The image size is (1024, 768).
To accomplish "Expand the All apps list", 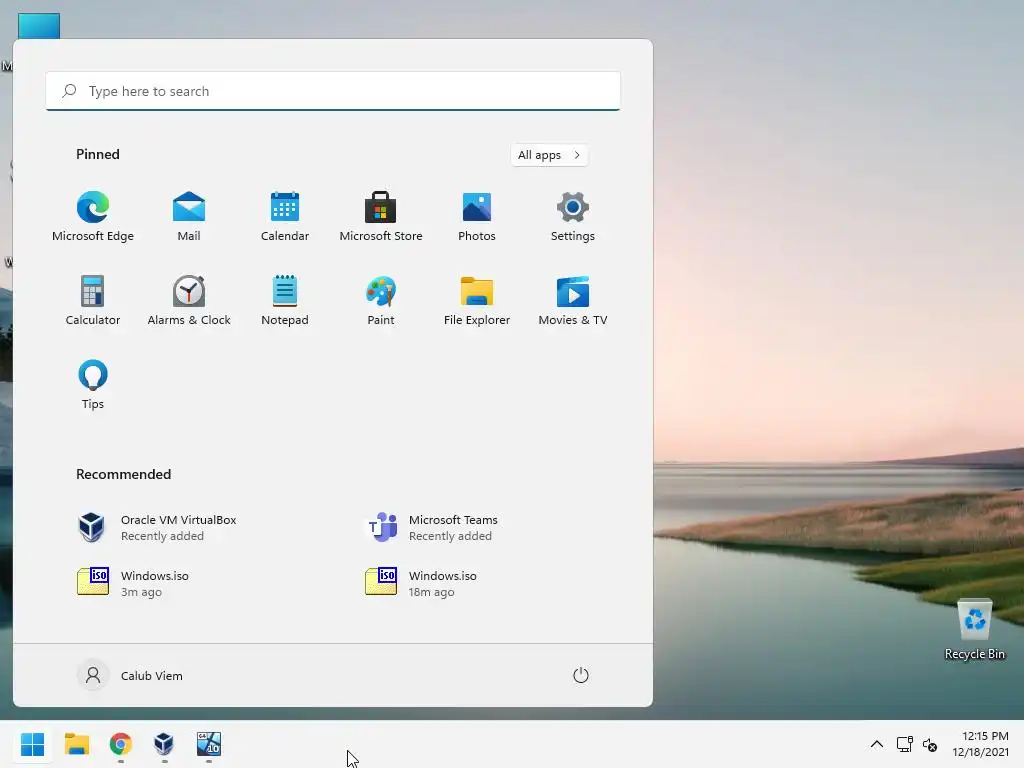I will click(x=549, y=155).
